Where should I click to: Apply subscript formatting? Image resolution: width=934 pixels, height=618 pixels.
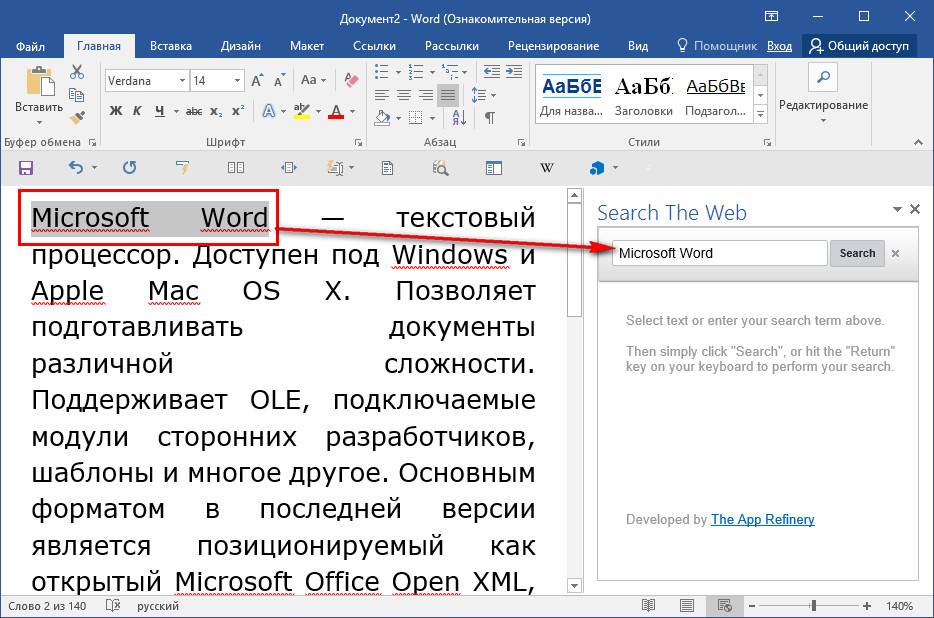(217, 111)
